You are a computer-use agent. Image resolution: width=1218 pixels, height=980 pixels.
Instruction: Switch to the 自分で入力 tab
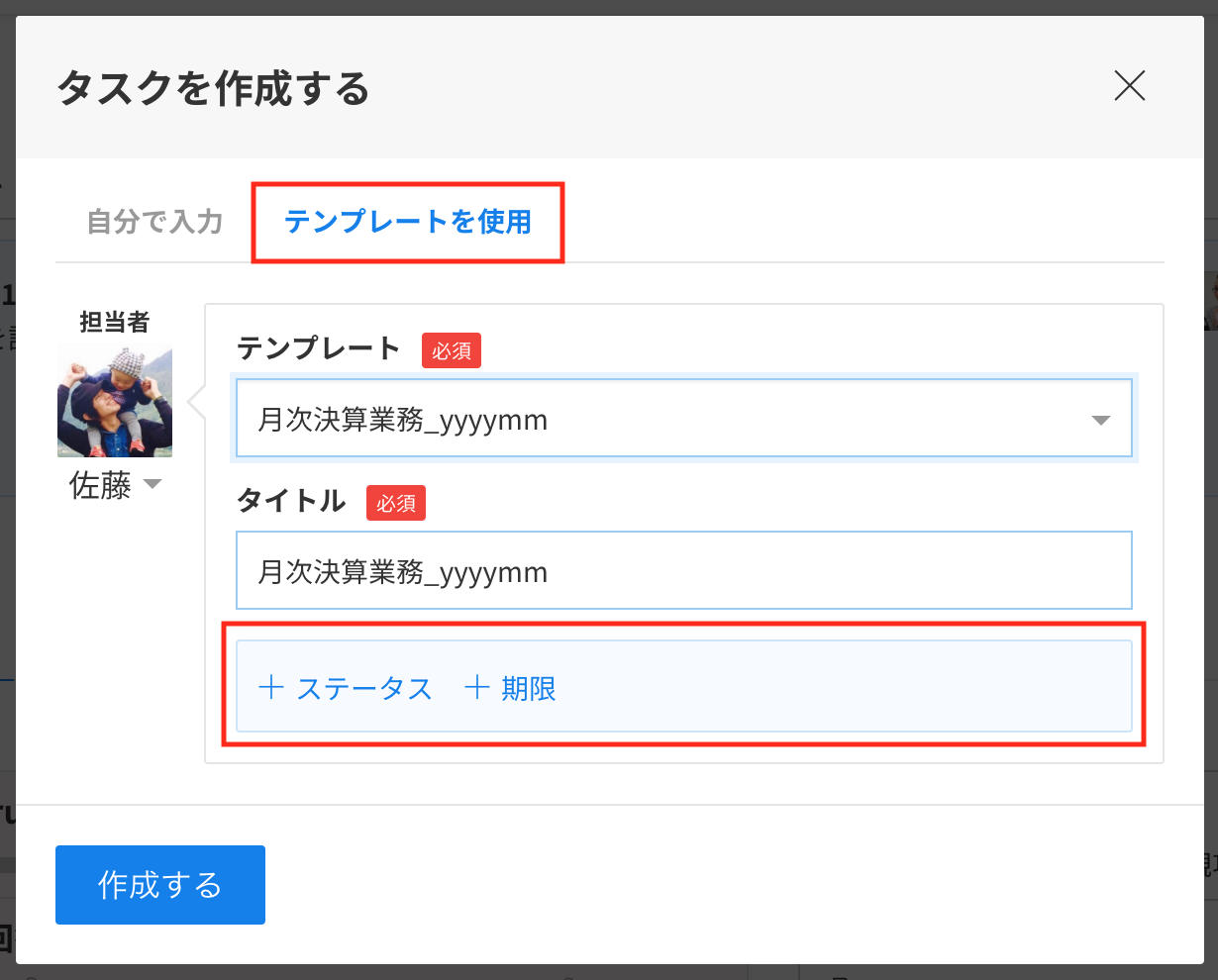point(154,221)
